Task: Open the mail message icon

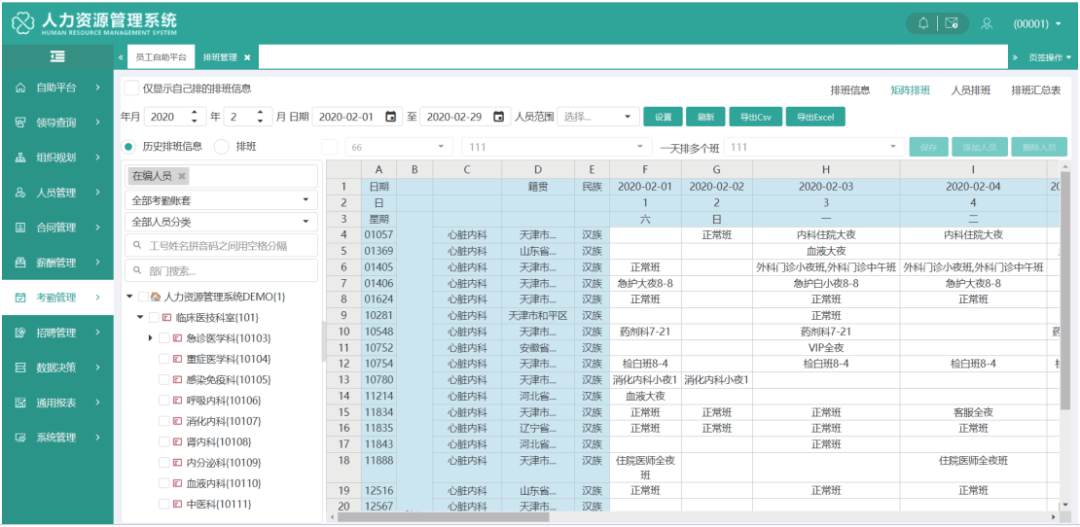Action: pyautogui.click(x=951, y=23)
